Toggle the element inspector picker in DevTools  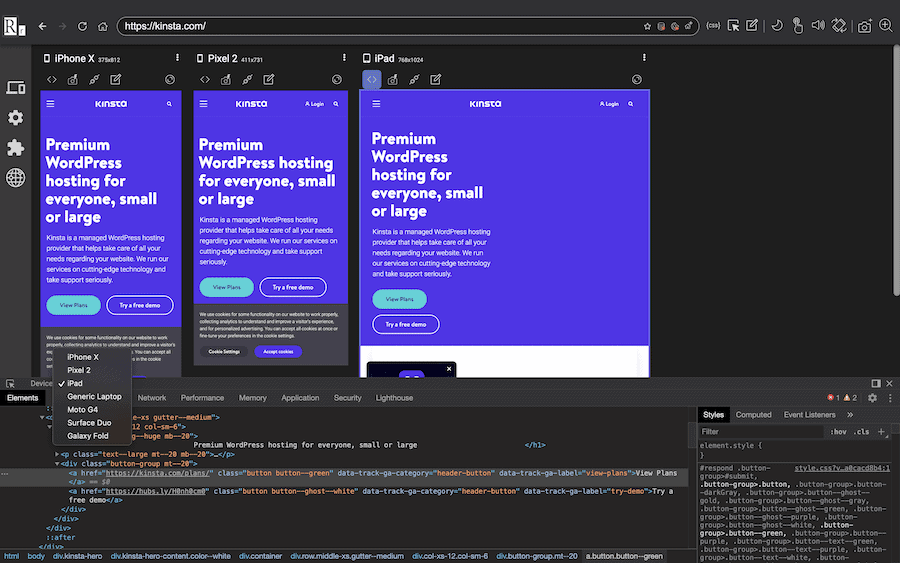coord(9,383)
